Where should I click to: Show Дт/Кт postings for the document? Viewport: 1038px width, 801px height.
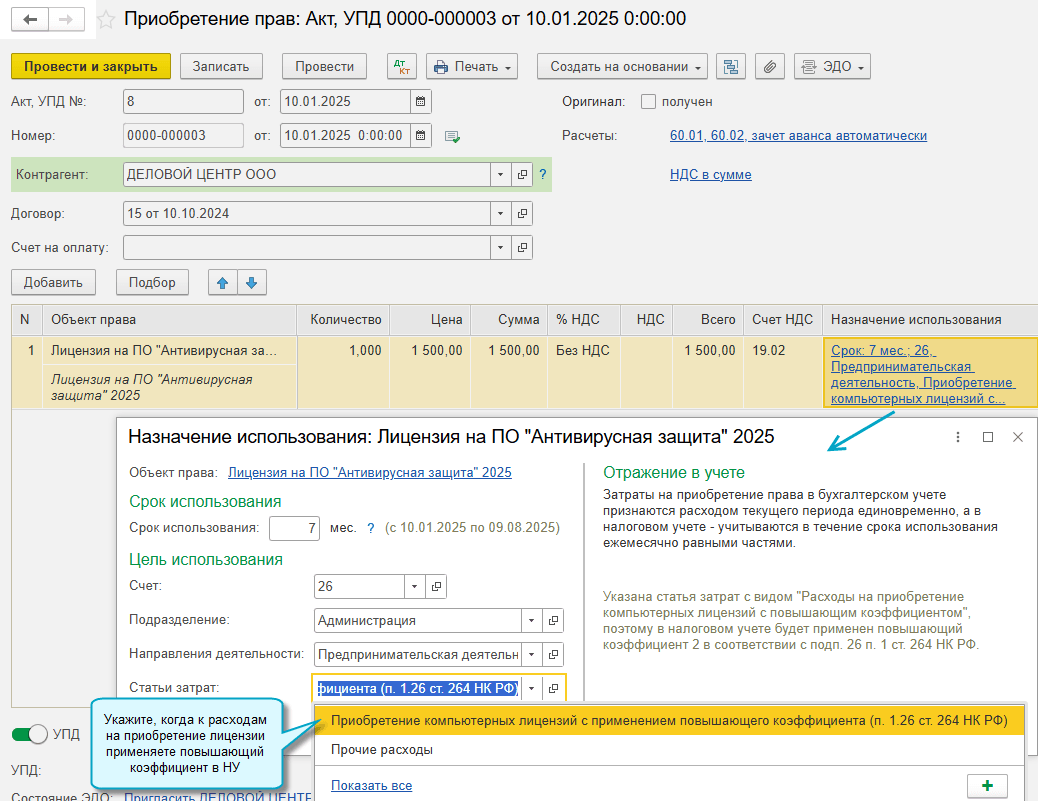[402, 66]
